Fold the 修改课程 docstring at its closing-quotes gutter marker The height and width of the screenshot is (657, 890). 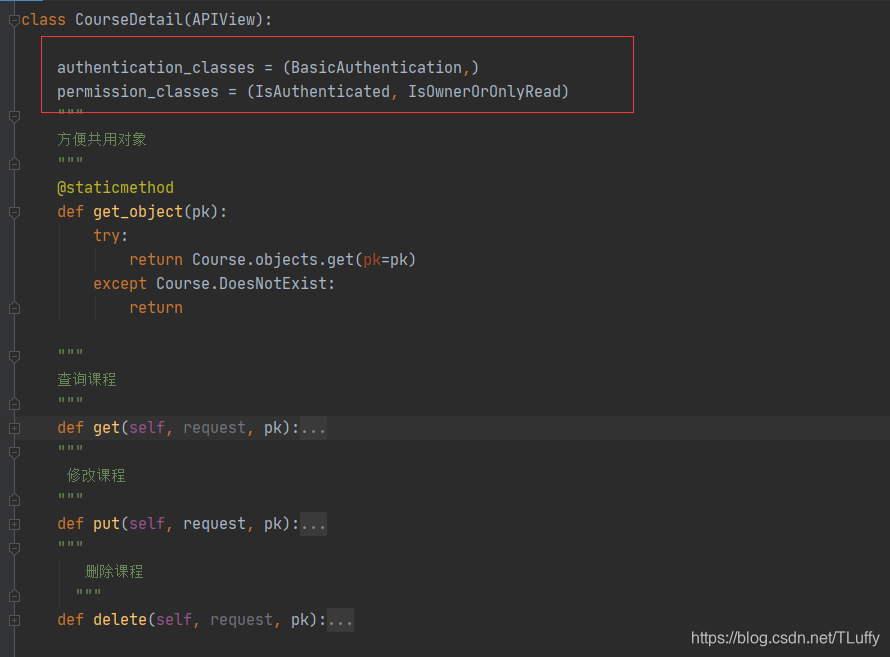pyautogui.click(x=15, y=500)
